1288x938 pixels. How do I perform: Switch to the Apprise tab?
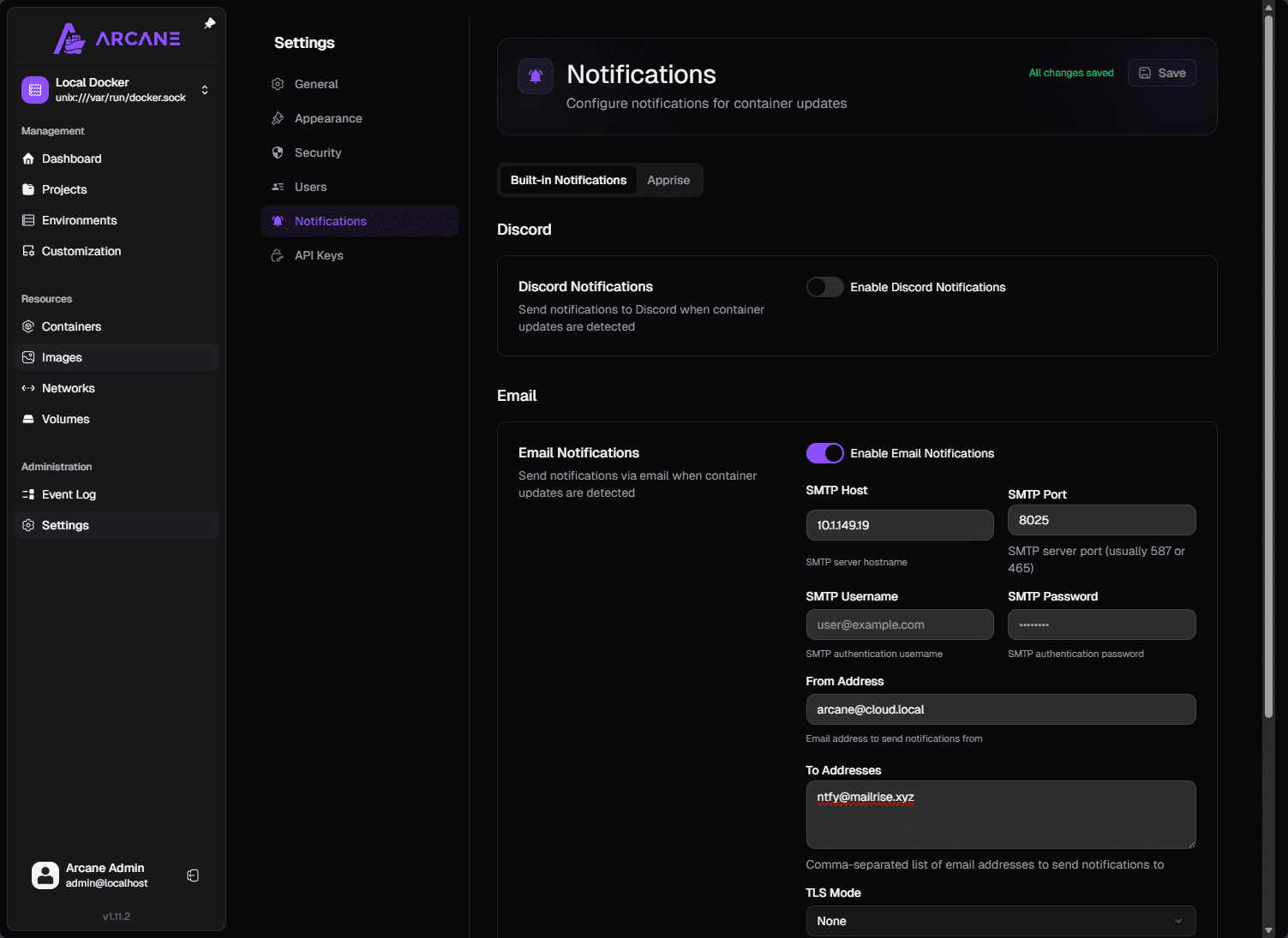coord(668,180)
